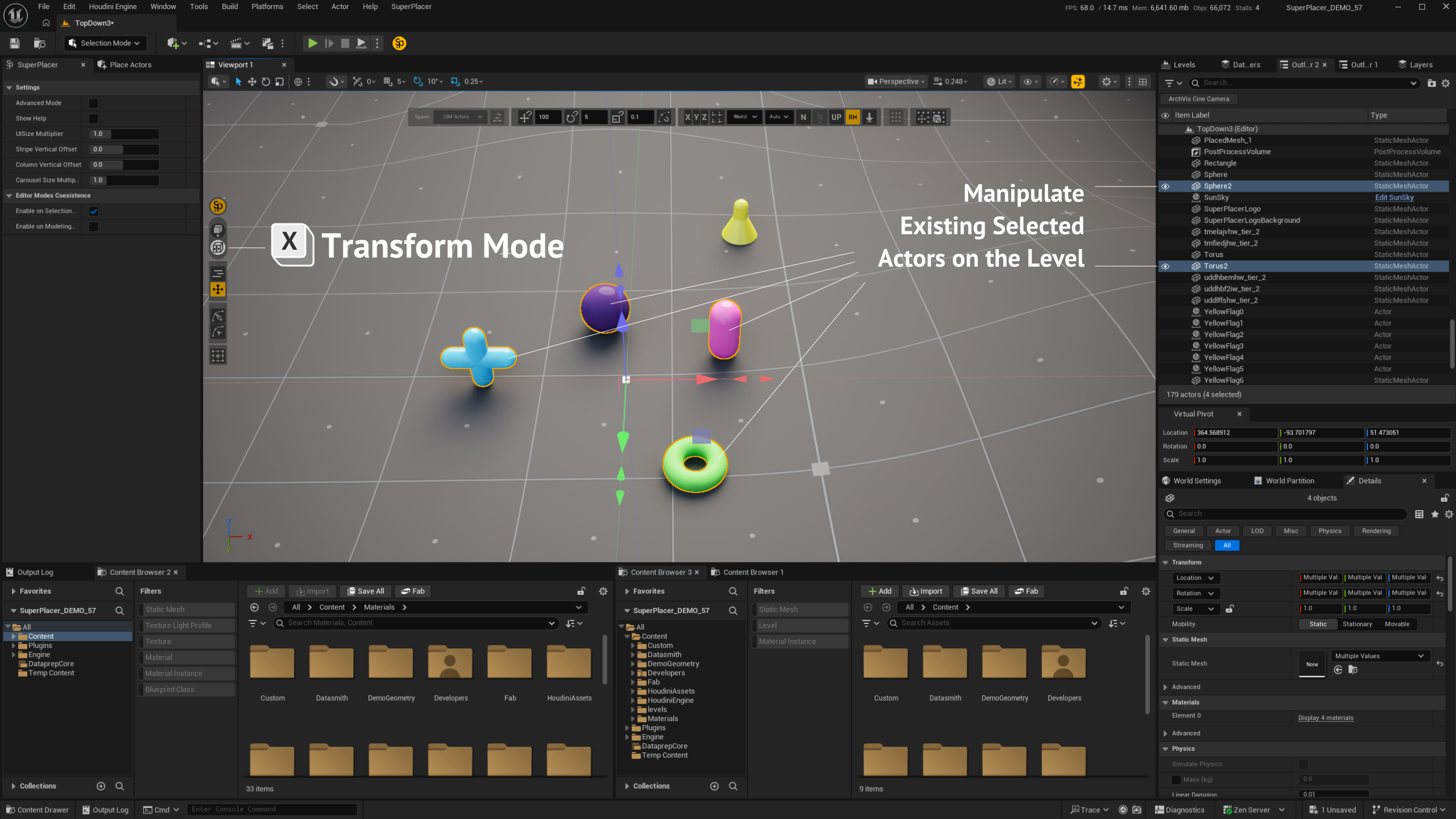Image resolution: width=1456 pixels, height=819 pixels.
Task: Click the home icon beside TopDown3 tab
Action: [x=46, y=23]
